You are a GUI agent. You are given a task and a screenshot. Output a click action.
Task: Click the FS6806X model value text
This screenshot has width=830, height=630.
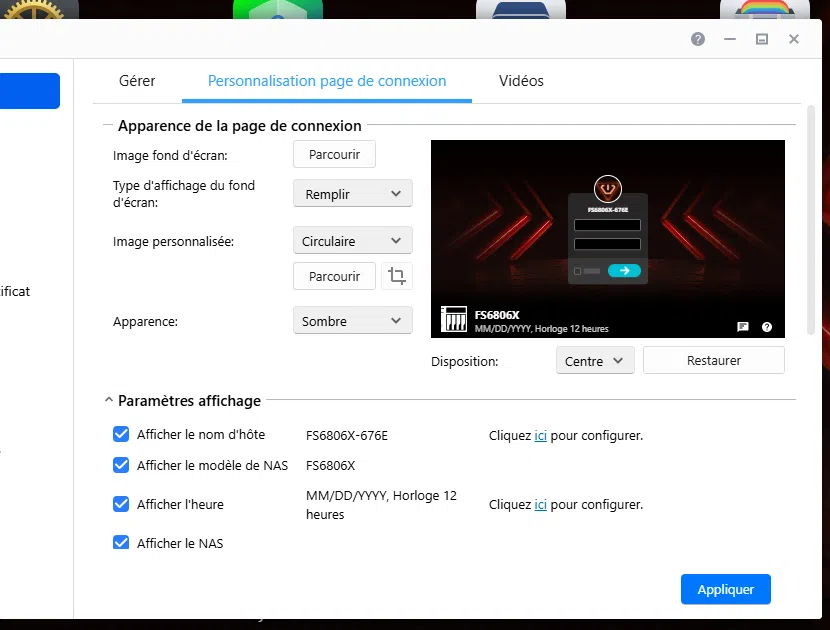[x=330, y=466]
